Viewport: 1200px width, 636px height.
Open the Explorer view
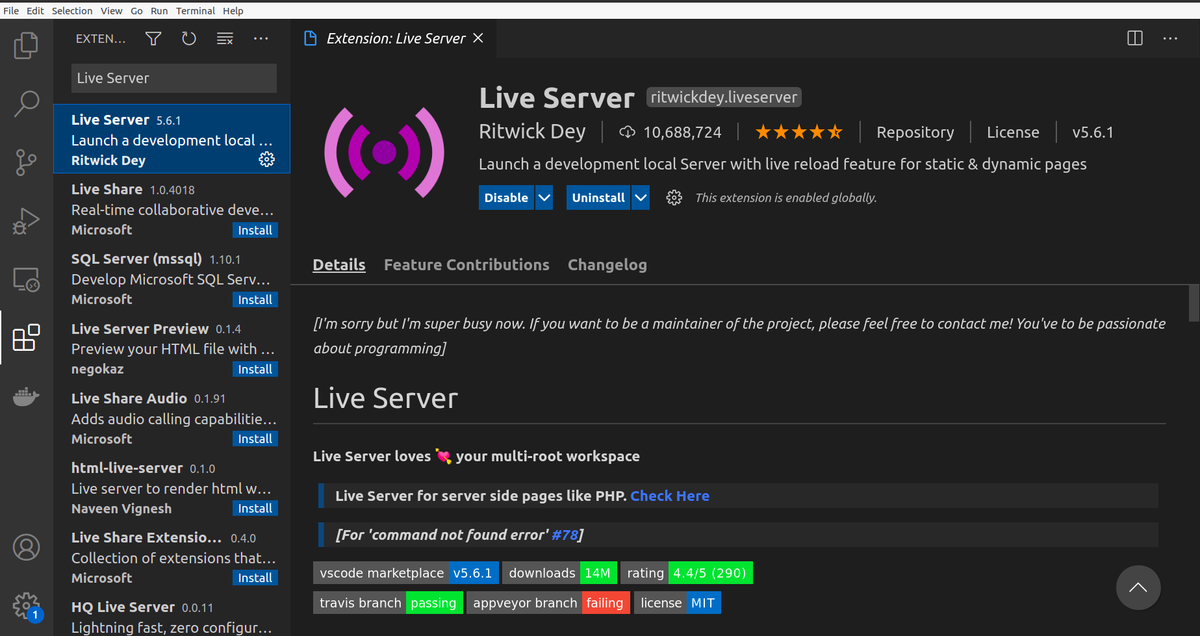coord(26,45)
